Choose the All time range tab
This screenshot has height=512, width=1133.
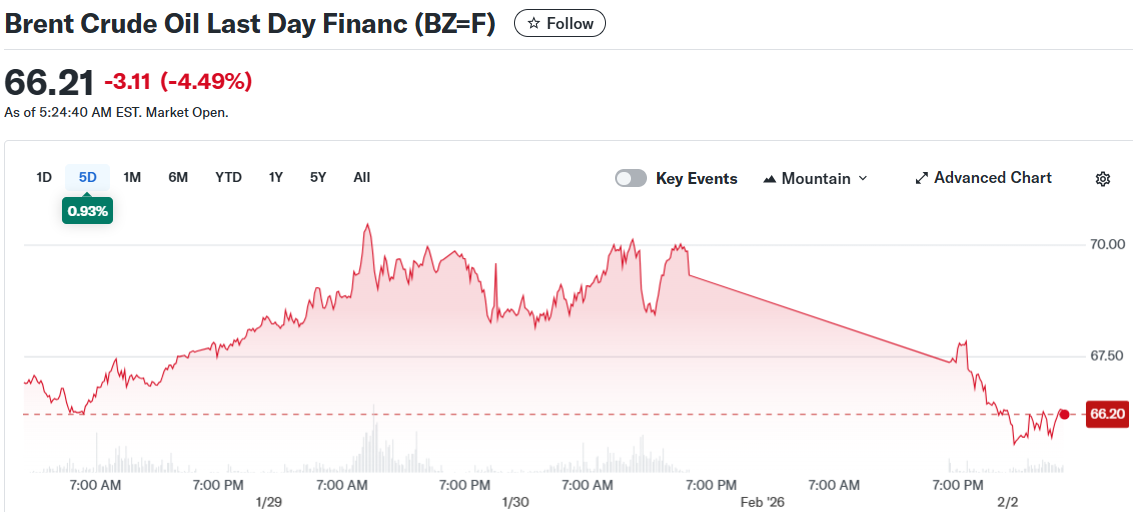(362, 177)
